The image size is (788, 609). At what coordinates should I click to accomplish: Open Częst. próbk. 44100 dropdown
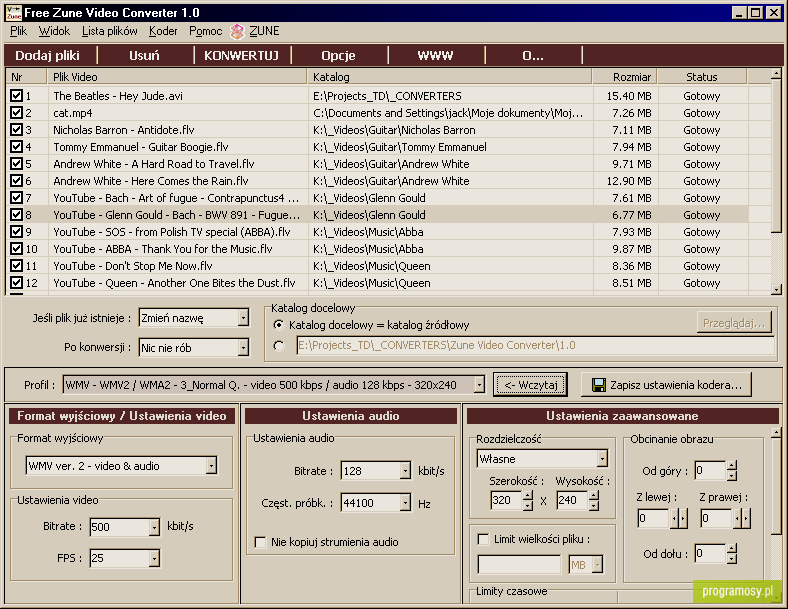405,502
